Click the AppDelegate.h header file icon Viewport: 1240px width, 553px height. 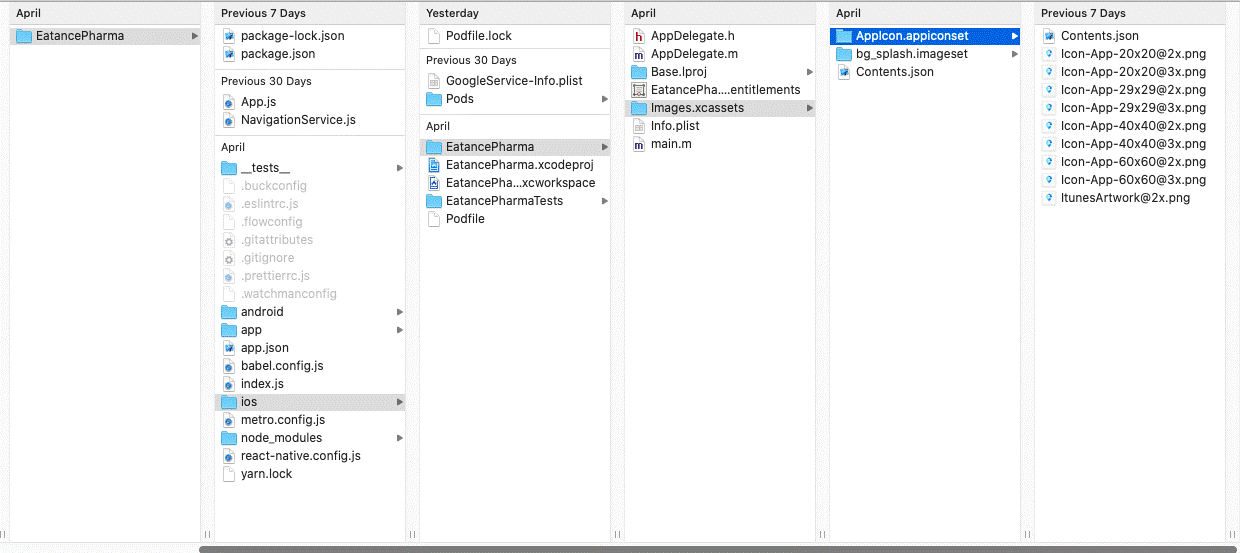pyautogui.click(x=639, y=36)
